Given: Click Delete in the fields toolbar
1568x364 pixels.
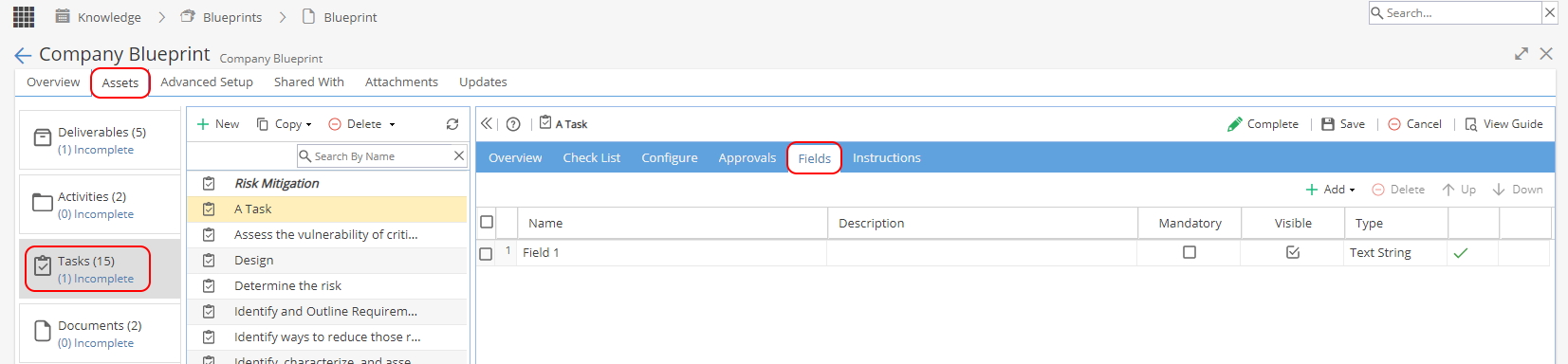Looking at the screenshot, I should [1398, 190].
